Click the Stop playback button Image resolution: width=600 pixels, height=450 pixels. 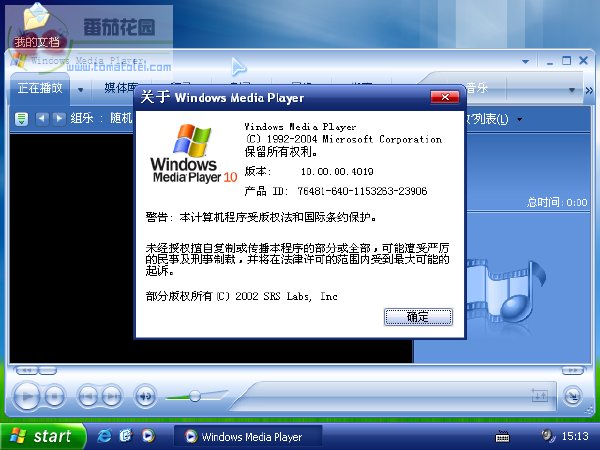click(x=54, y=396)
